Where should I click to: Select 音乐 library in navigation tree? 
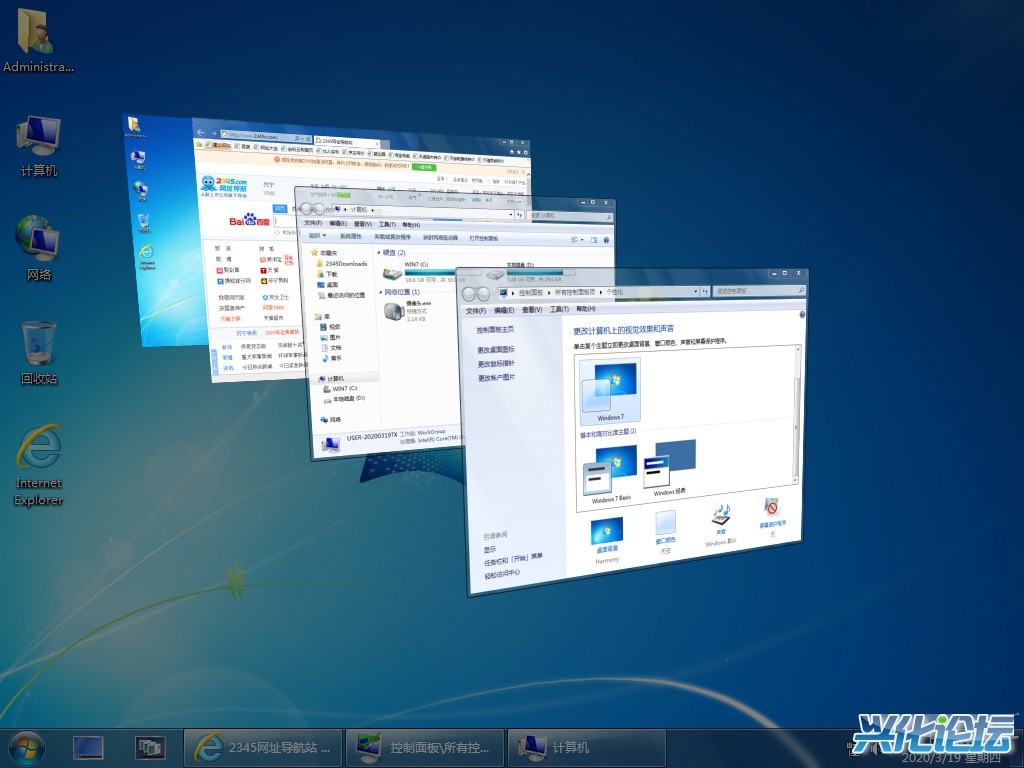[332, 358]
